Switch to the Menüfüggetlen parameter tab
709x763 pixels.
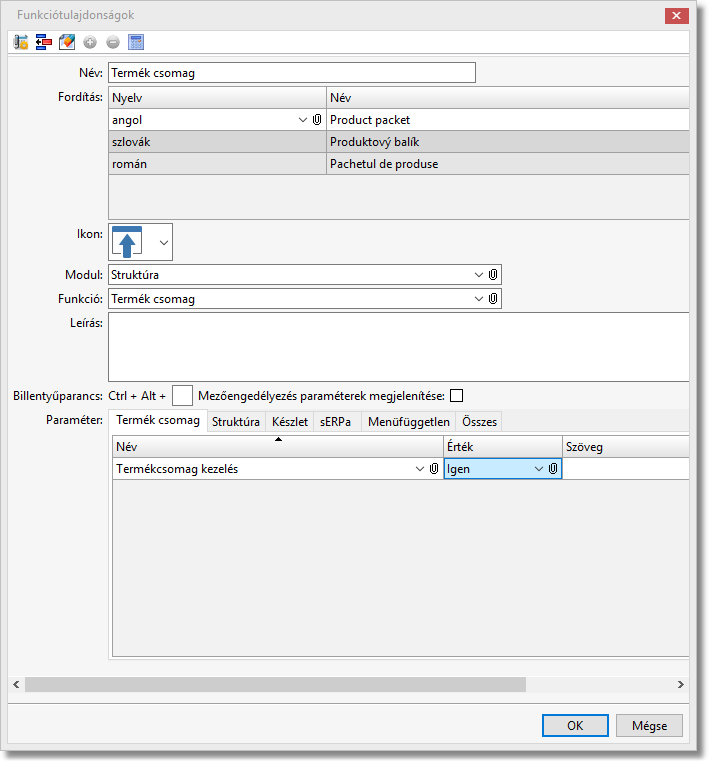click(x=409, y=422)
